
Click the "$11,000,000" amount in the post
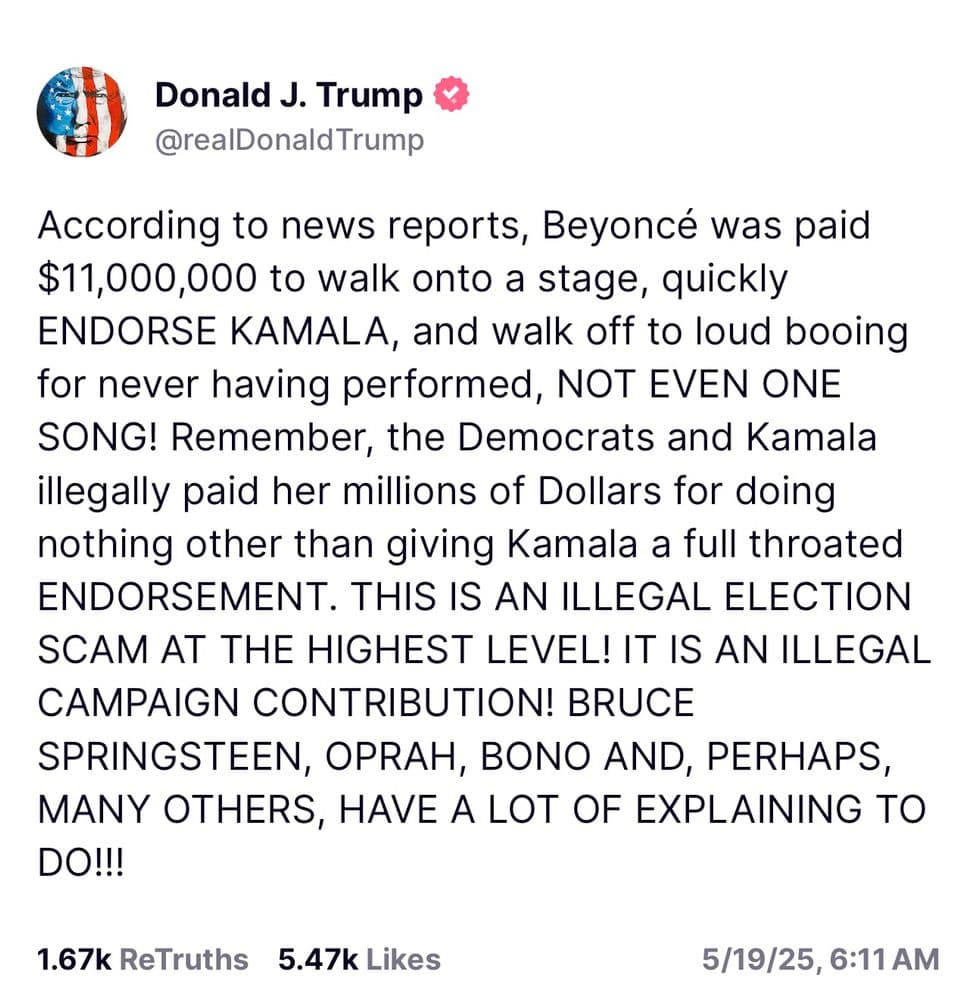[x=147, y=279]
